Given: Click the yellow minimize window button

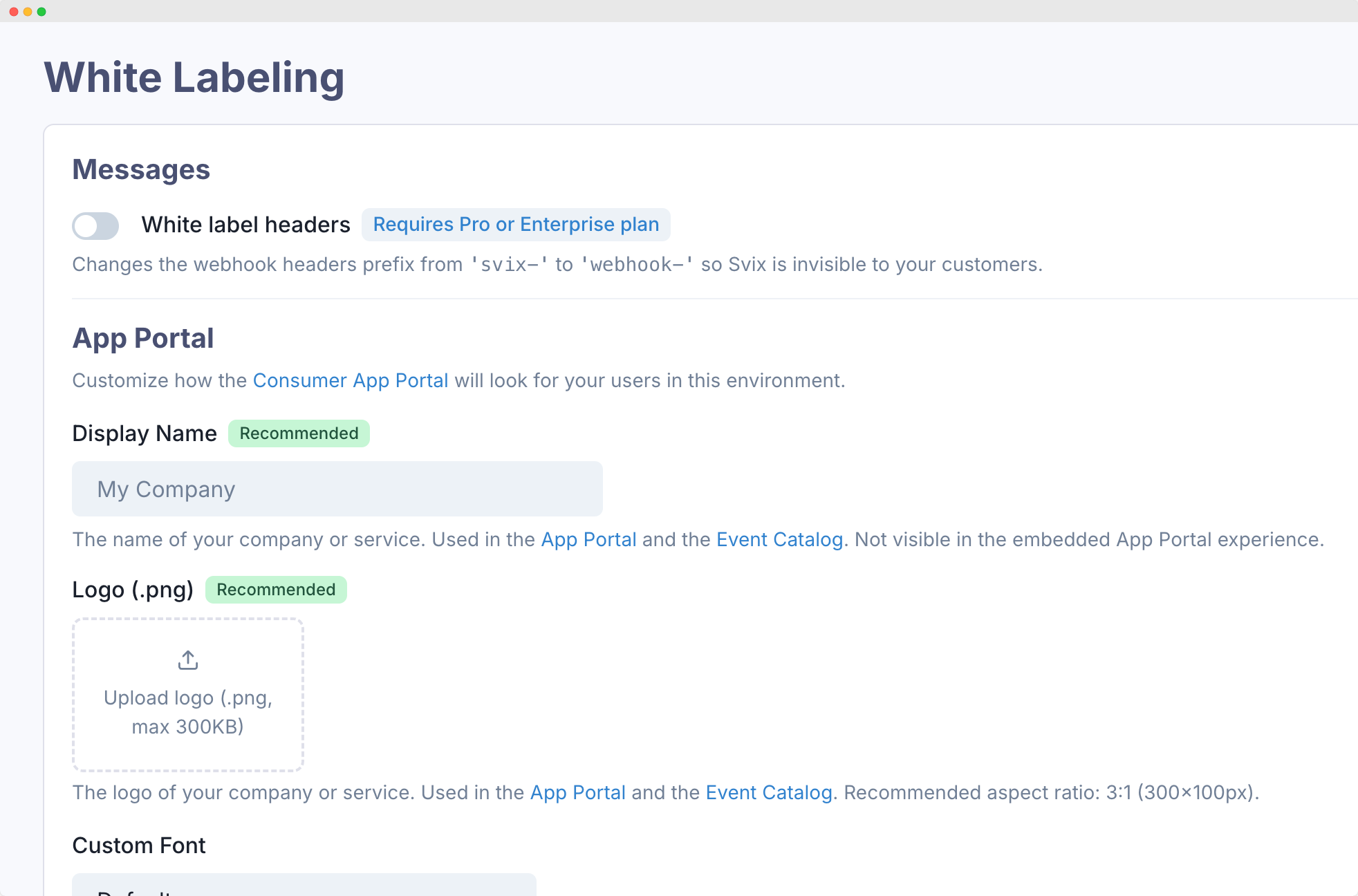Looking at the screenshot, I should [x=28, y=12].
